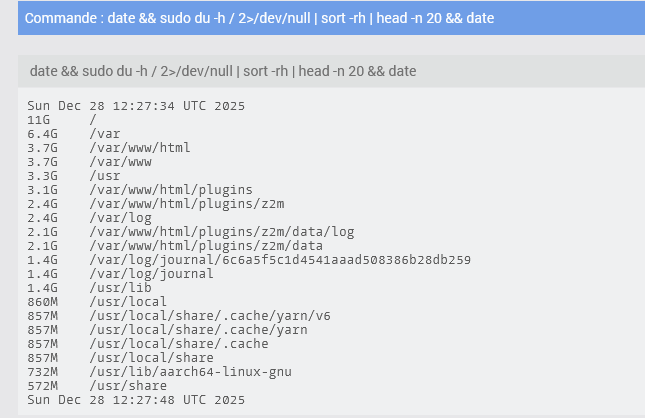This screenshot has width=645, height=418.
Task: Click the starting timestamp 12:27:34 line
Action: [136, 105]
